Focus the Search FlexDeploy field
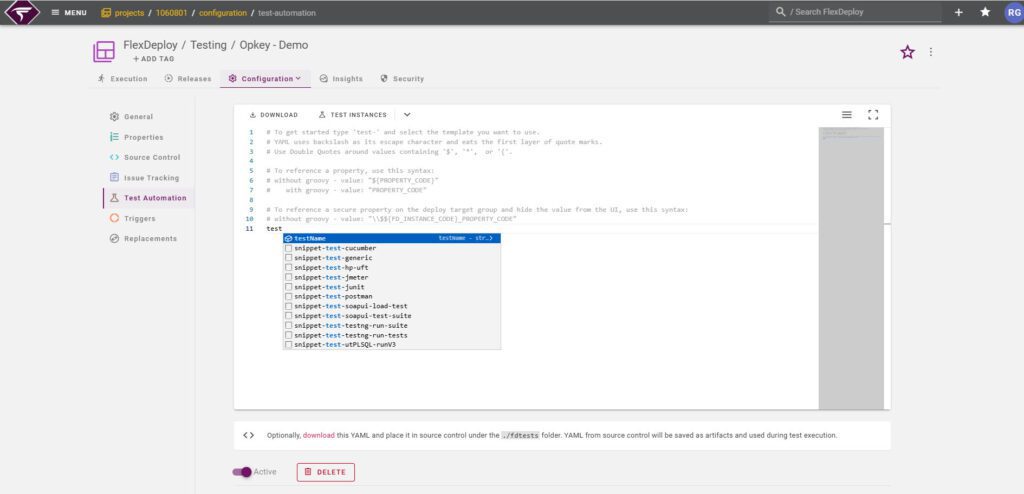The height and width of the screenshot is (494, 1024). click(x=855, y=12)
